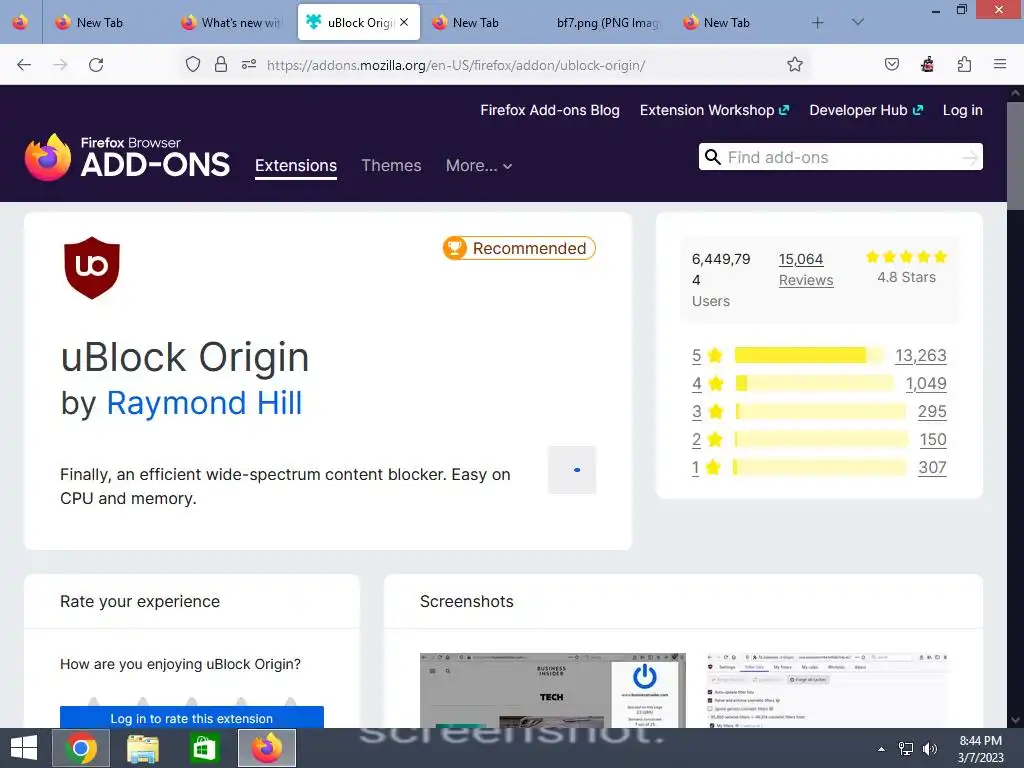
Task: Click the address bar URL
Action: coord(456,65)
